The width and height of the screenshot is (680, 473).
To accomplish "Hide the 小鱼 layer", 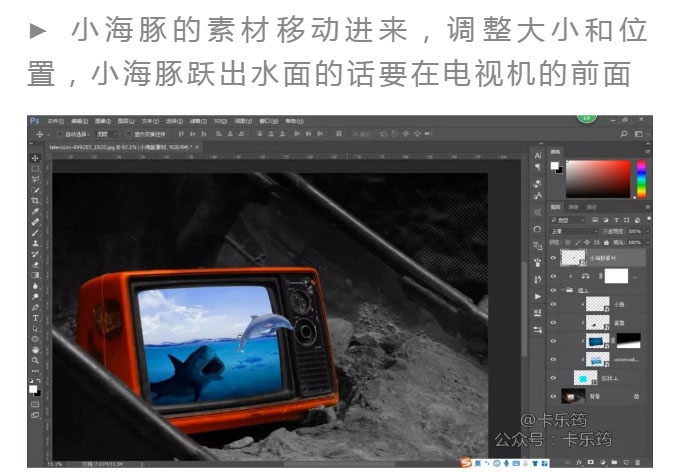I will (553, 304).
